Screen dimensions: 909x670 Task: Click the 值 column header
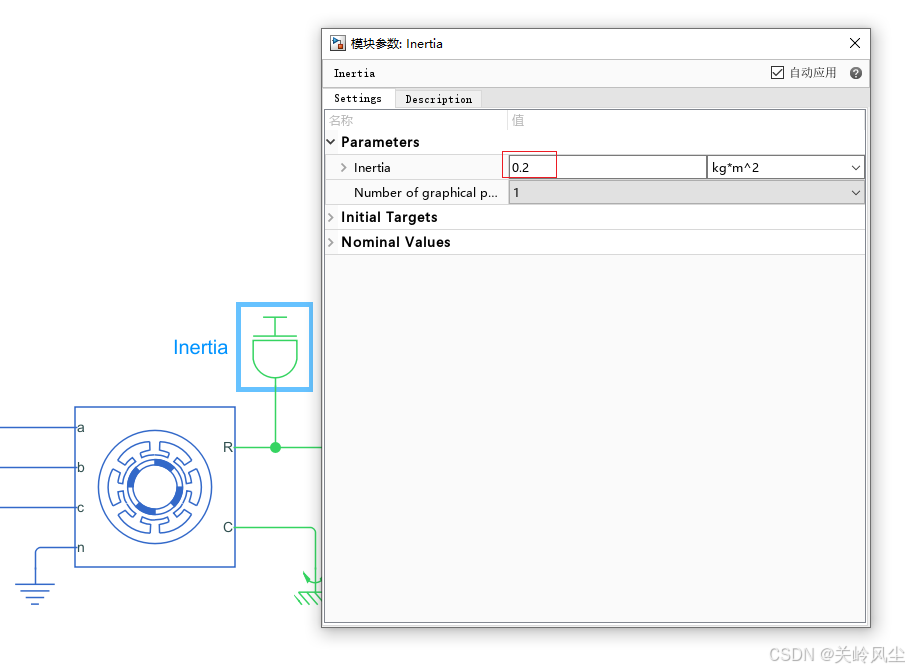coord(518,121)
